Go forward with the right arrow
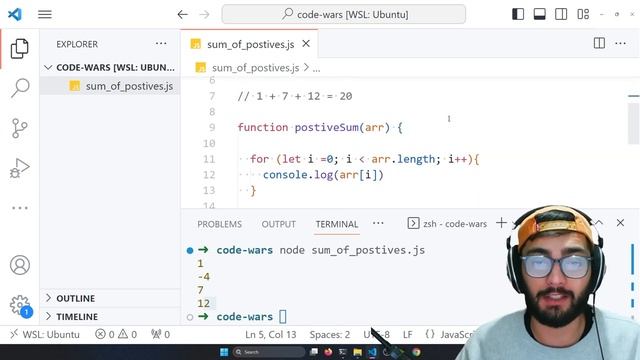 pyautogui.click(x=204, y=15)
